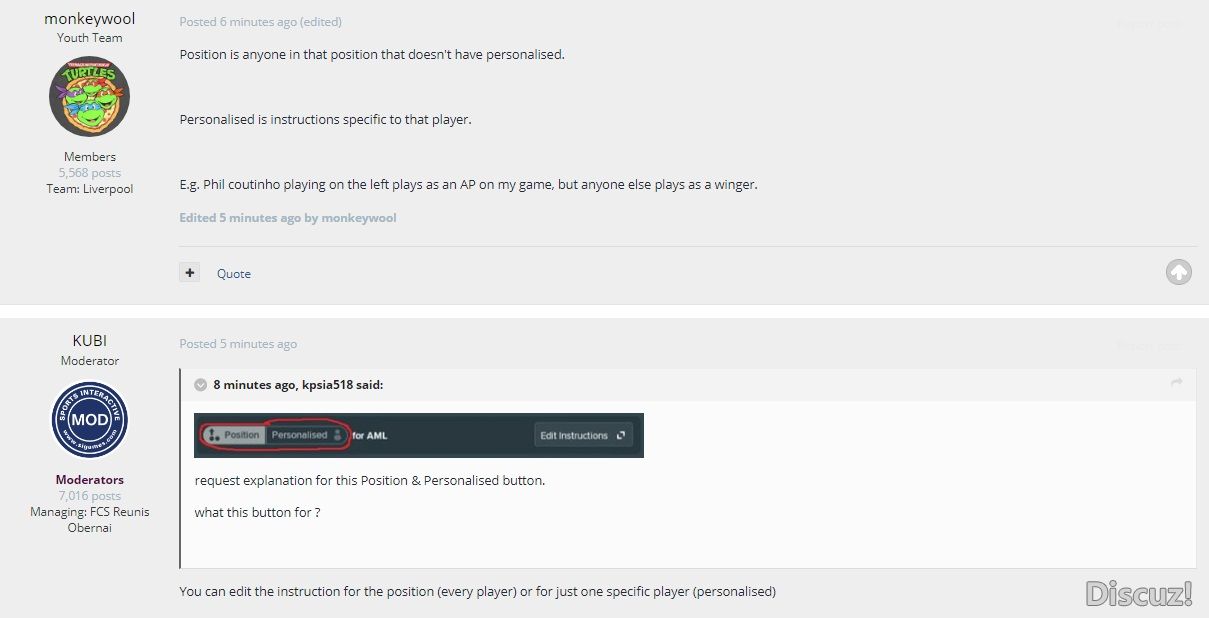This screenshot has height=618, width=1209.
Task: Open monkeywool's Ninja Turtles avatar
Action: (90, 97)
